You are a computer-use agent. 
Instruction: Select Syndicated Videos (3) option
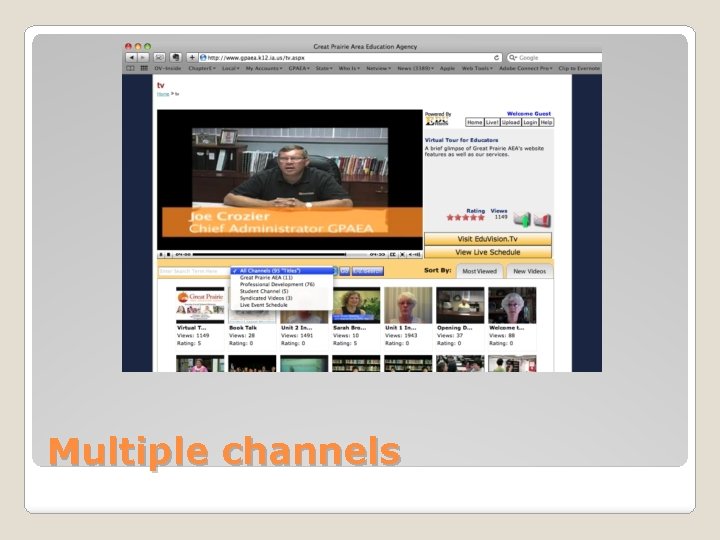coord(282,298)
